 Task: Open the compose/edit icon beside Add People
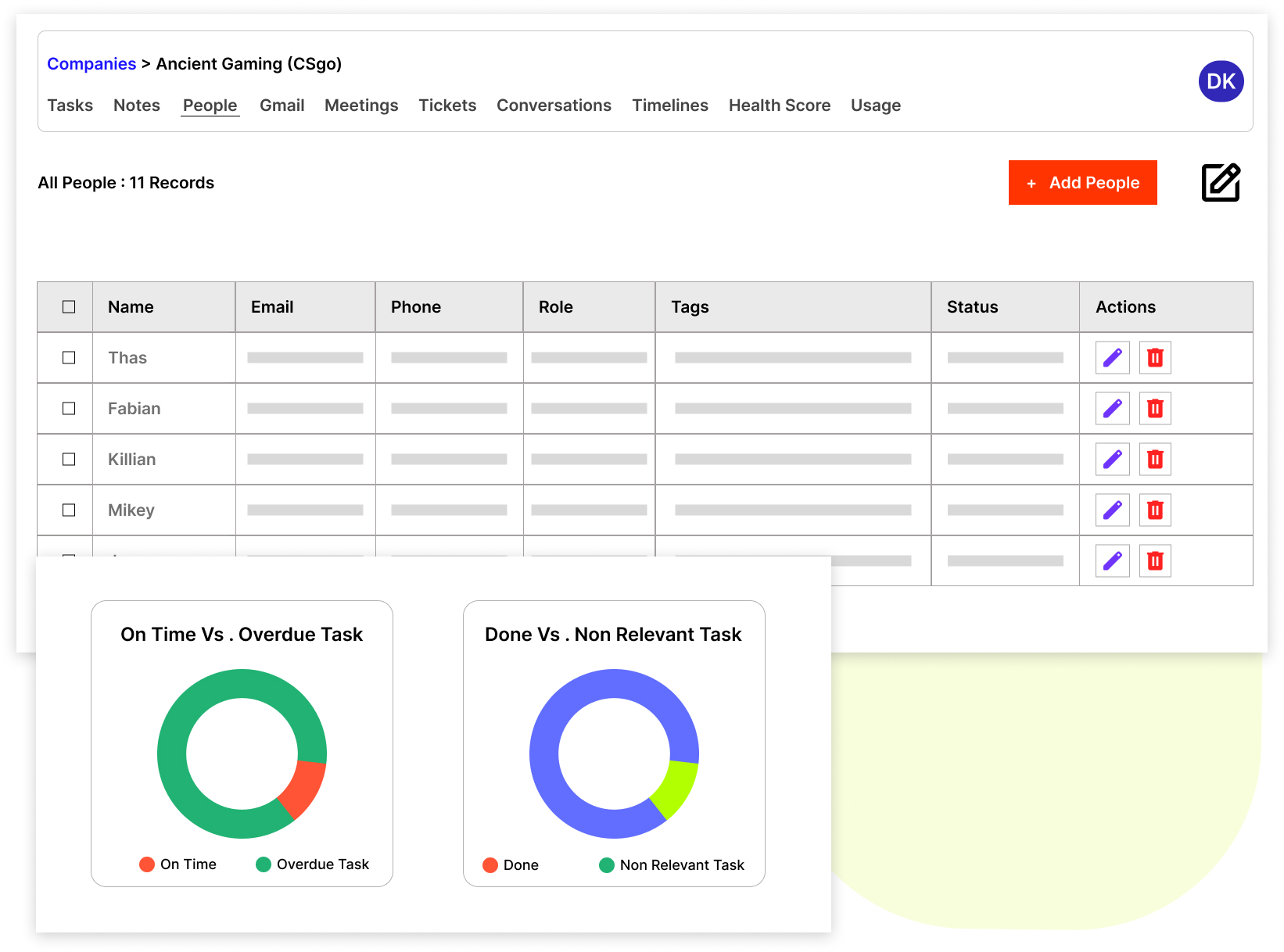coord(1220,183)
